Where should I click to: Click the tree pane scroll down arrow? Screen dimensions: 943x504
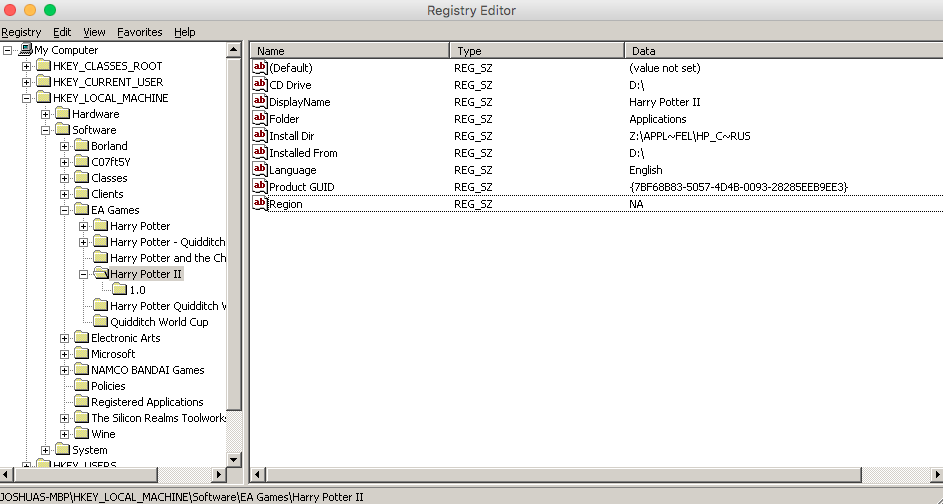click(x=234, y=459)
